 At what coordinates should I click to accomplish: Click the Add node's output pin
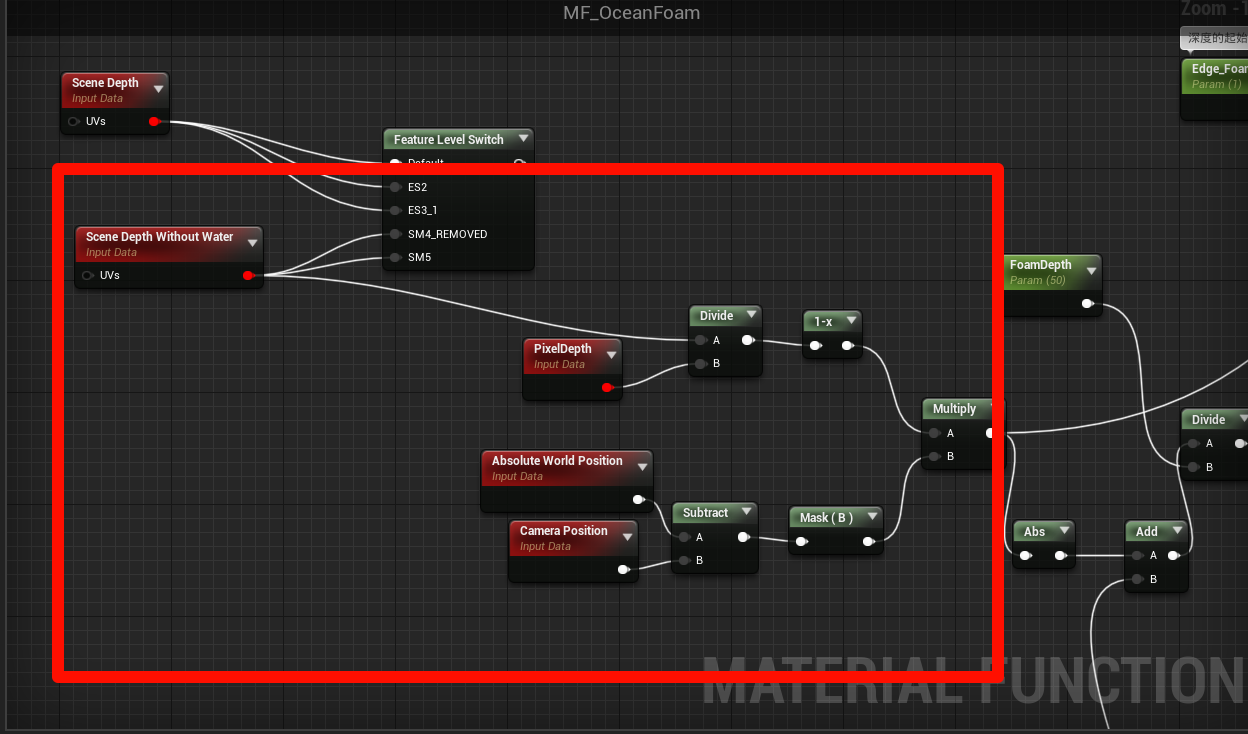[1173, 555]
